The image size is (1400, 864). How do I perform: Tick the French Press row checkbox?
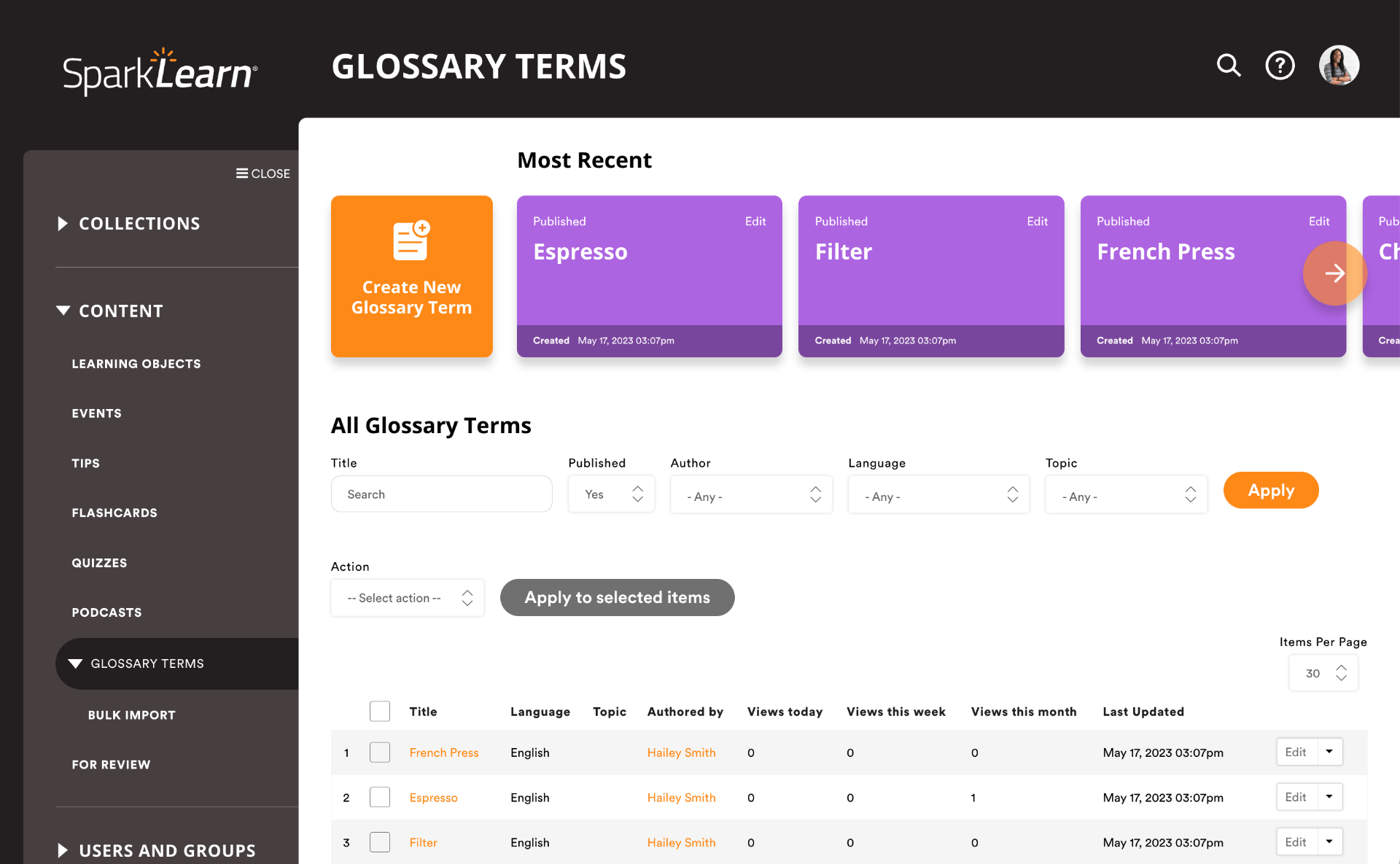point(380,752)
